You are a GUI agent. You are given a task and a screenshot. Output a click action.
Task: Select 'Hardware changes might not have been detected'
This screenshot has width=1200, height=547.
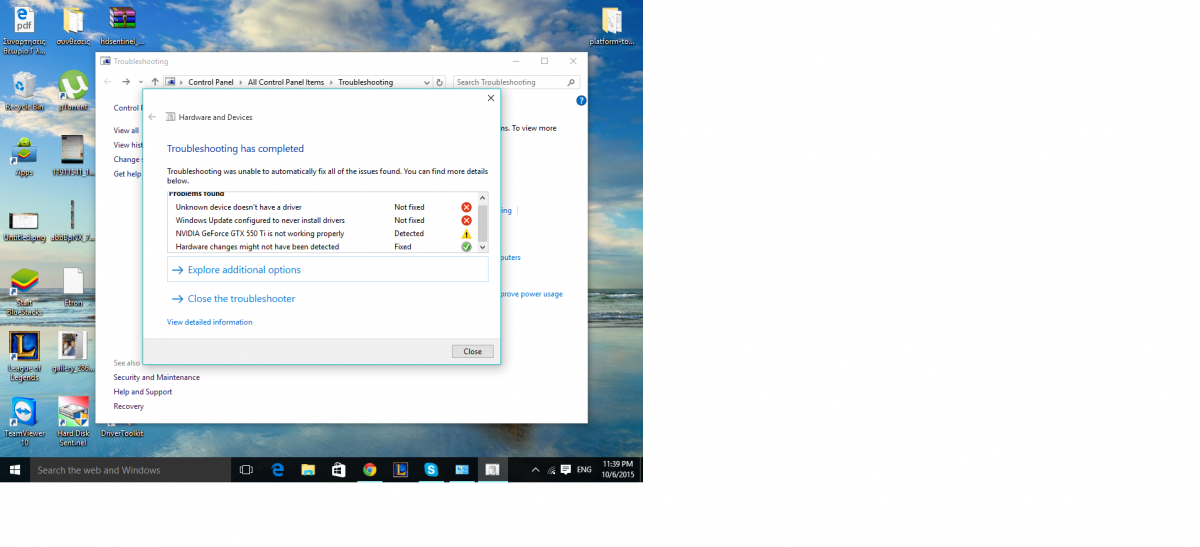322,246
